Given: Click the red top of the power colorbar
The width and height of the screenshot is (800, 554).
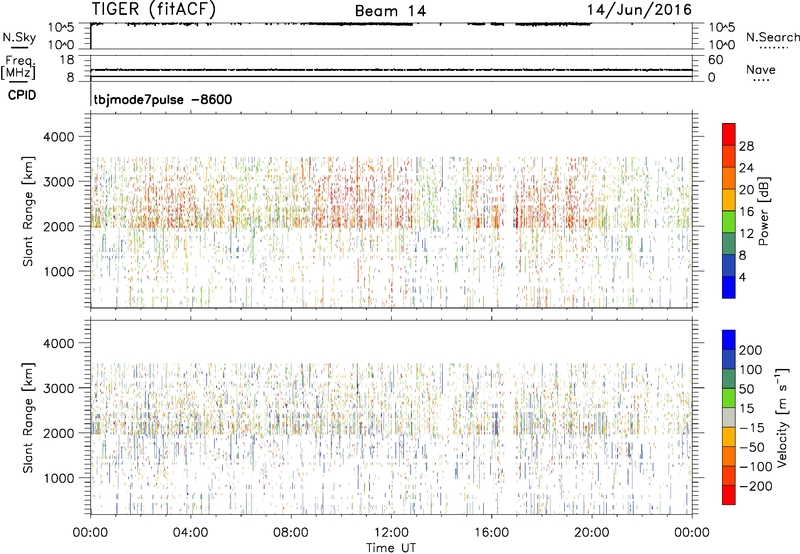Looking at the screenshot, I should tap(729, 134).
